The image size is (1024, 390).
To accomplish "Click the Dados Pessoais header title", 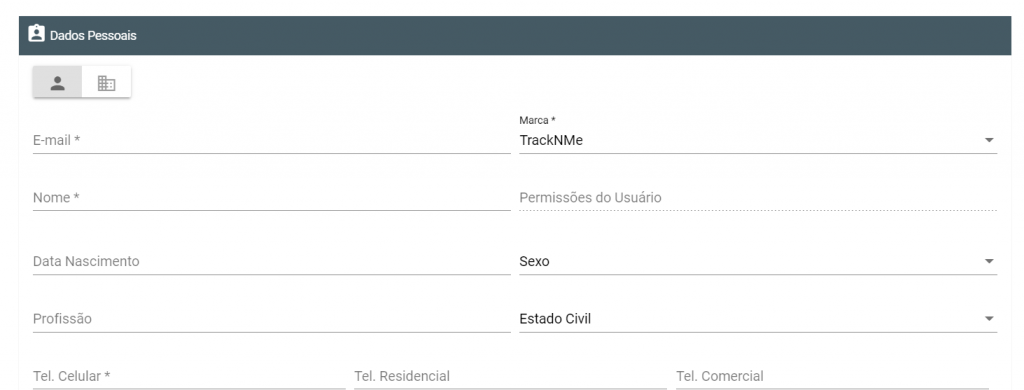I will 93,35.
